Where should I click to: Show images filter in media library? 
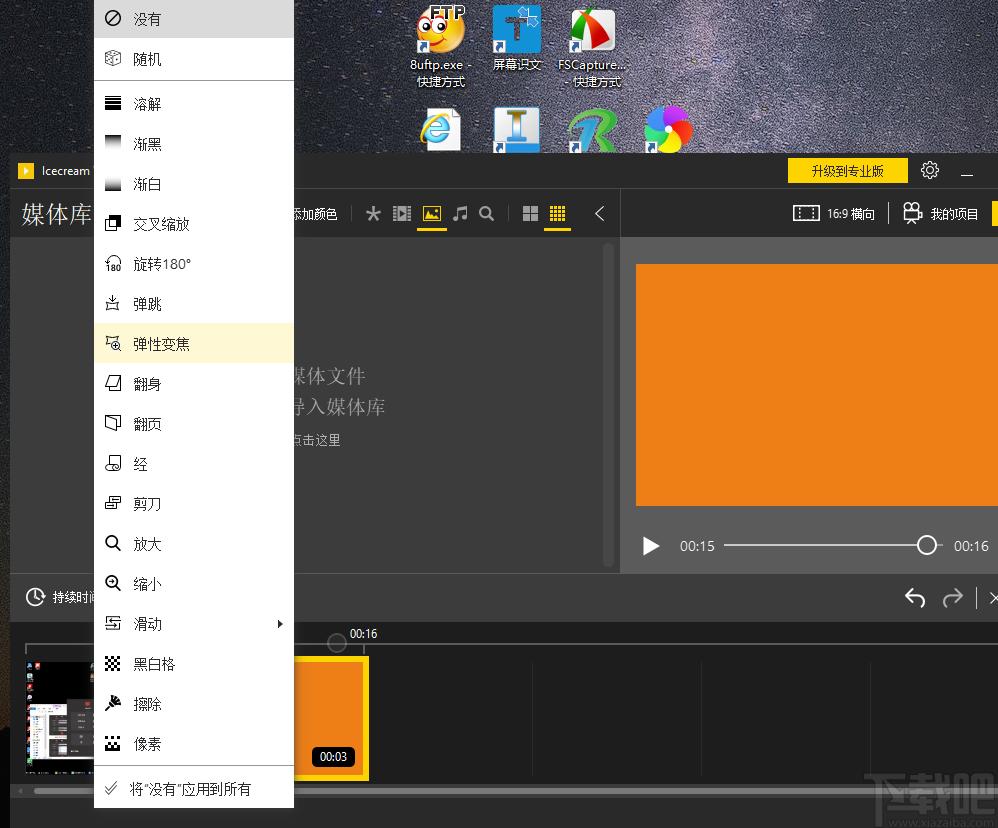[x=432, y=214]
